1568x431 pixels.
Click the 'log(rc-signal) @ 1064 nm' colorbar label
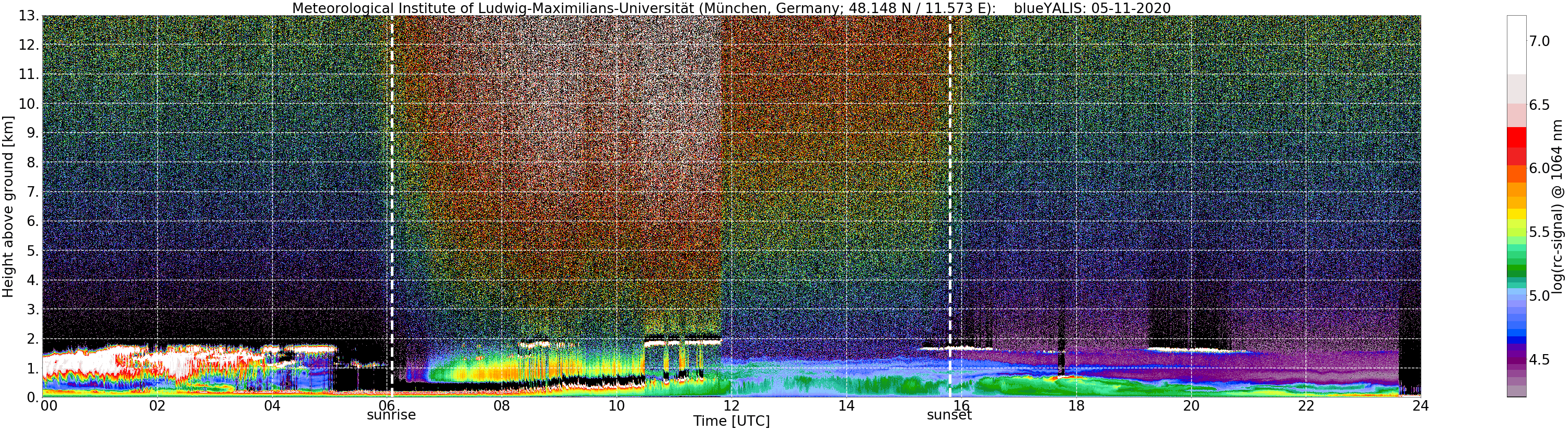(x=1558, y=206)
